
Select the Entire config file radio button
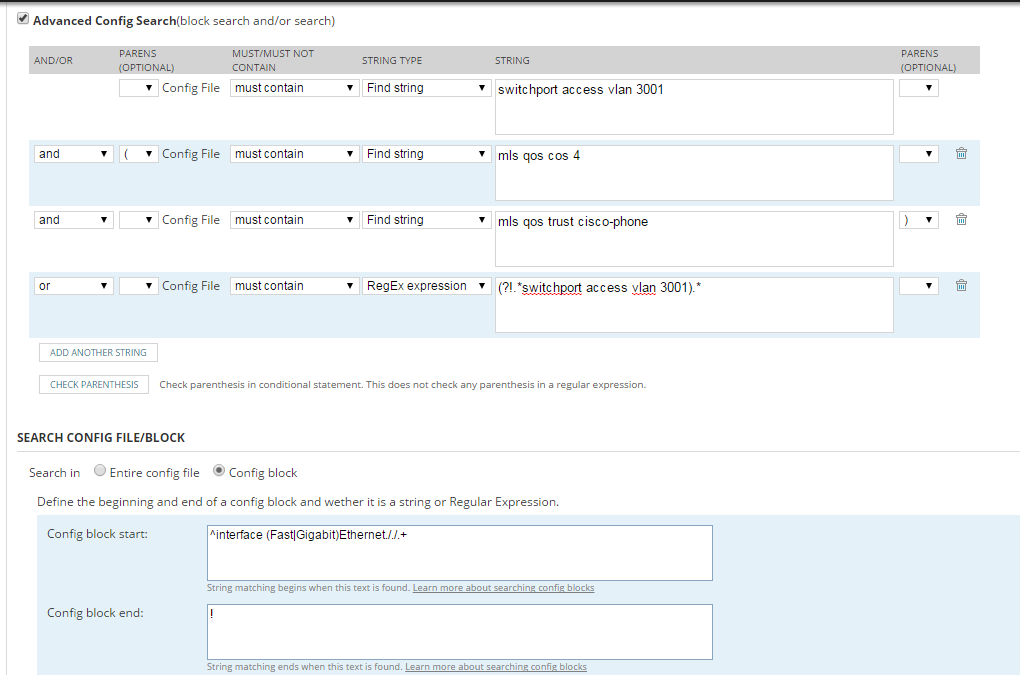(x=100, y=470)
